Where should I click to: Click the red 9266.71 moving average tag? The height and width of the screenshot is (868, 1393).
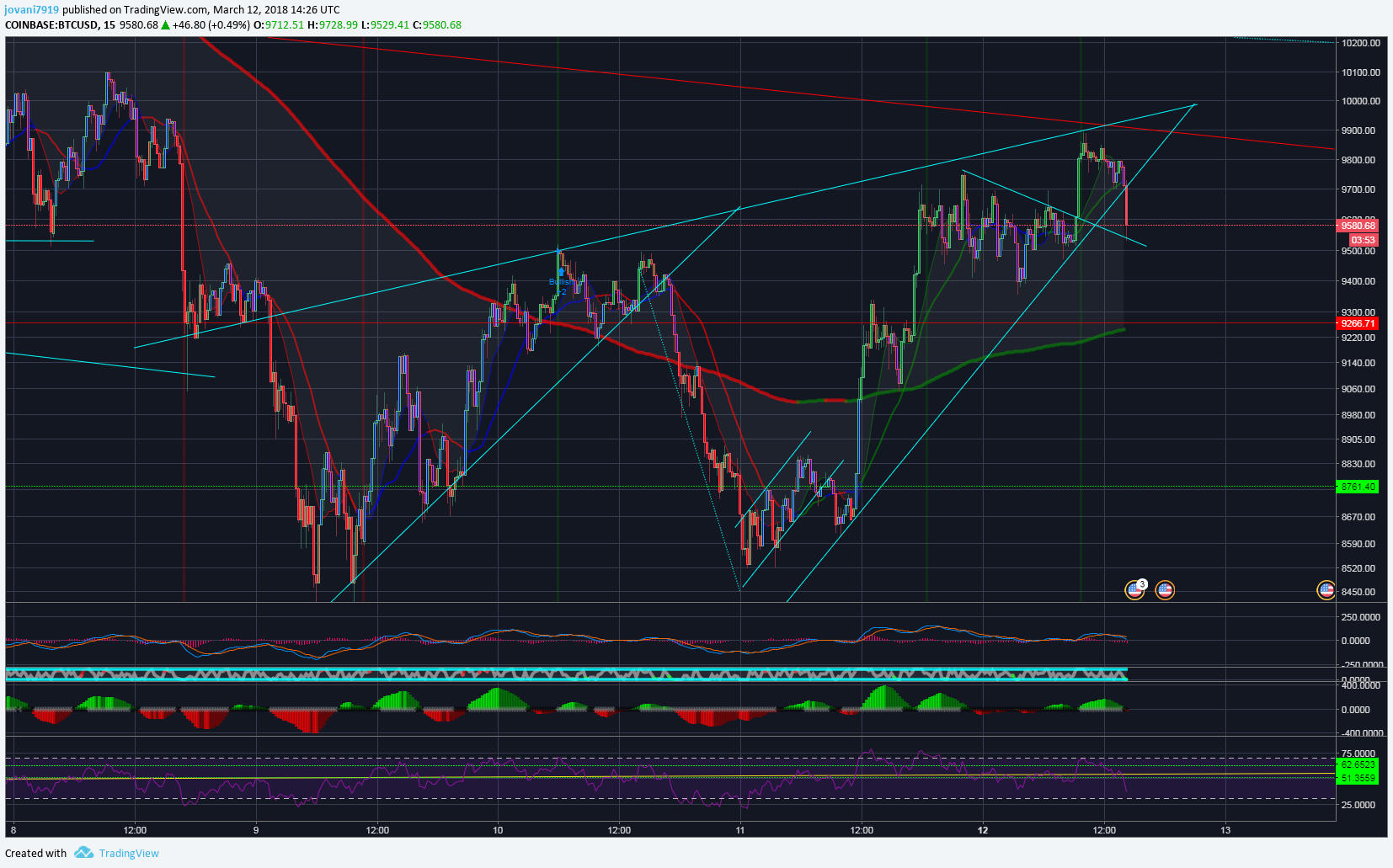tap(1358, 323)
